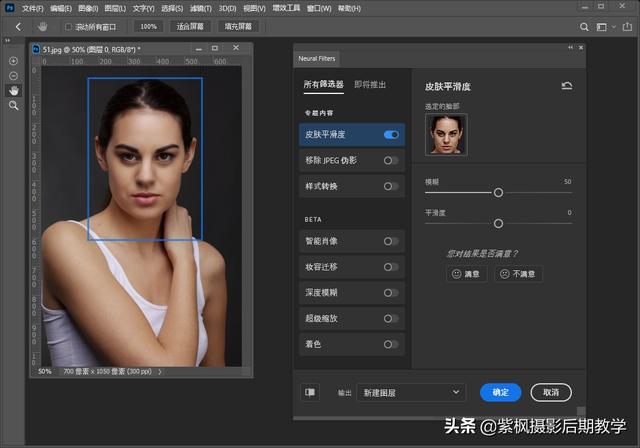Viewport: 640px width, 448px height.
Task: Click the reset arrow for 皮肤平滑度 settings
Action: [x=567, y=86]
